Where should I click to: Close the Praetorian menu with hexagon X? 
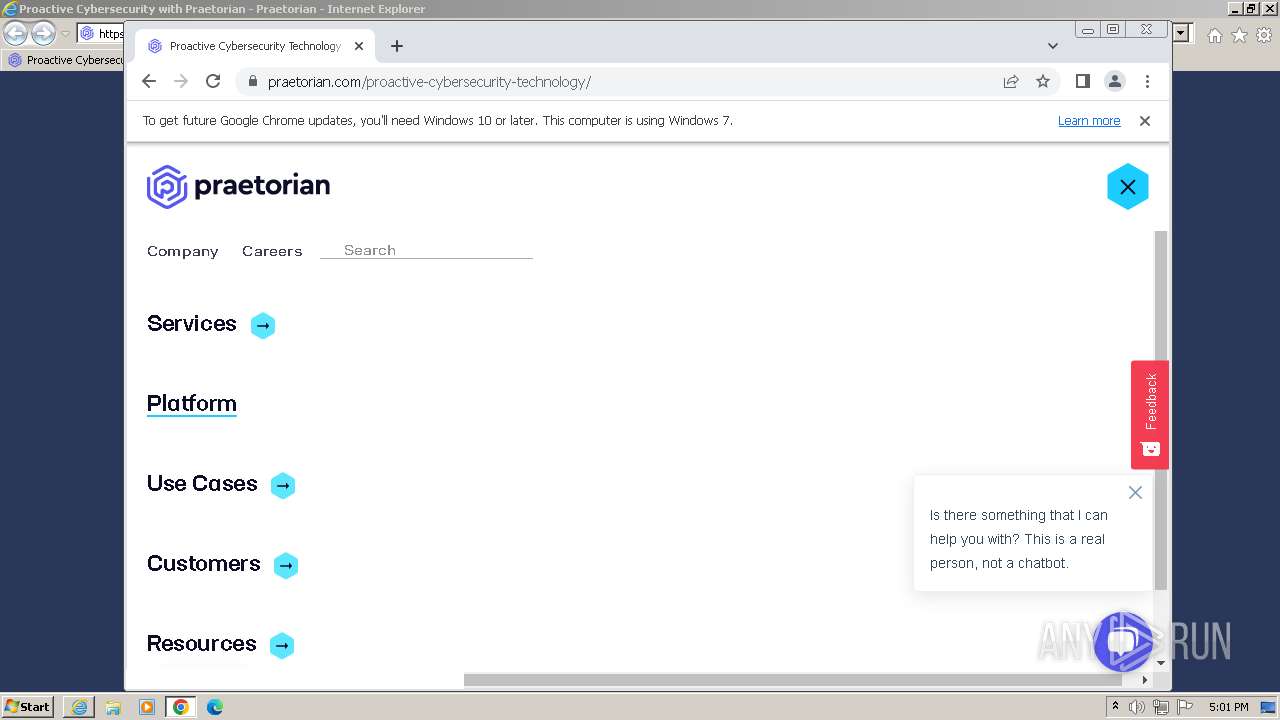[1127, 187]
